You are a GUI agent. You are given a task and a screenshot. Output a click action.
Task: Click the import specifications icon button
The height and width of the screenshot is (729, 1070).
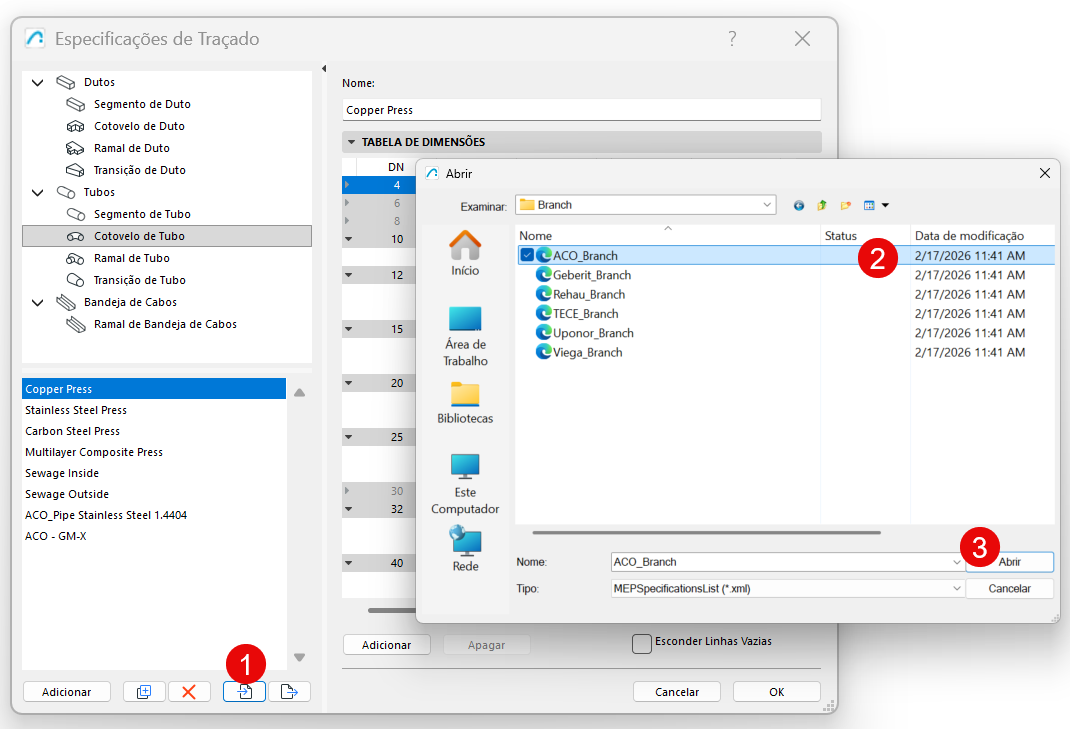tap(244, 691)
